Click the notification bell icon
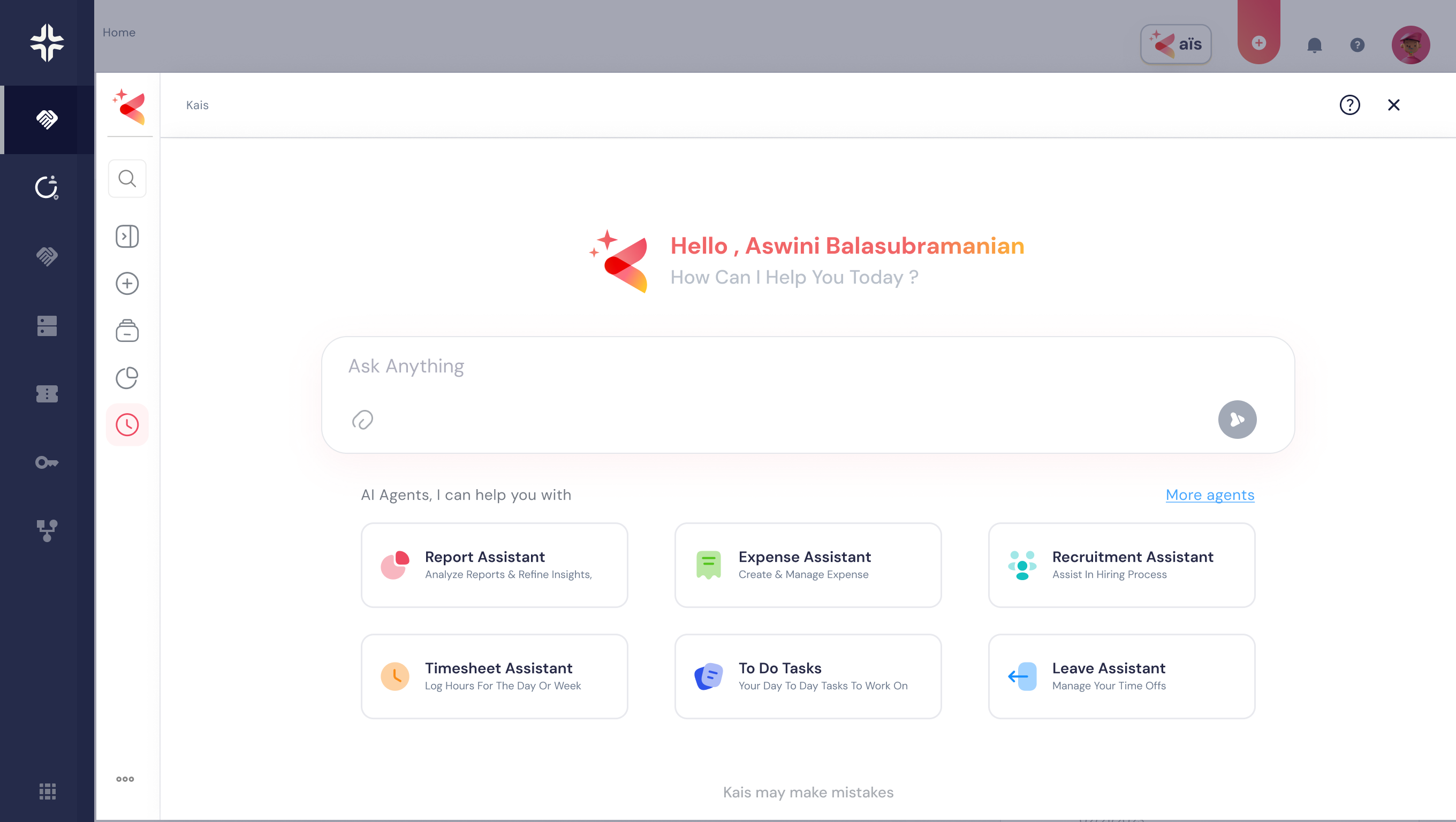 click(x=1314, y=45)
